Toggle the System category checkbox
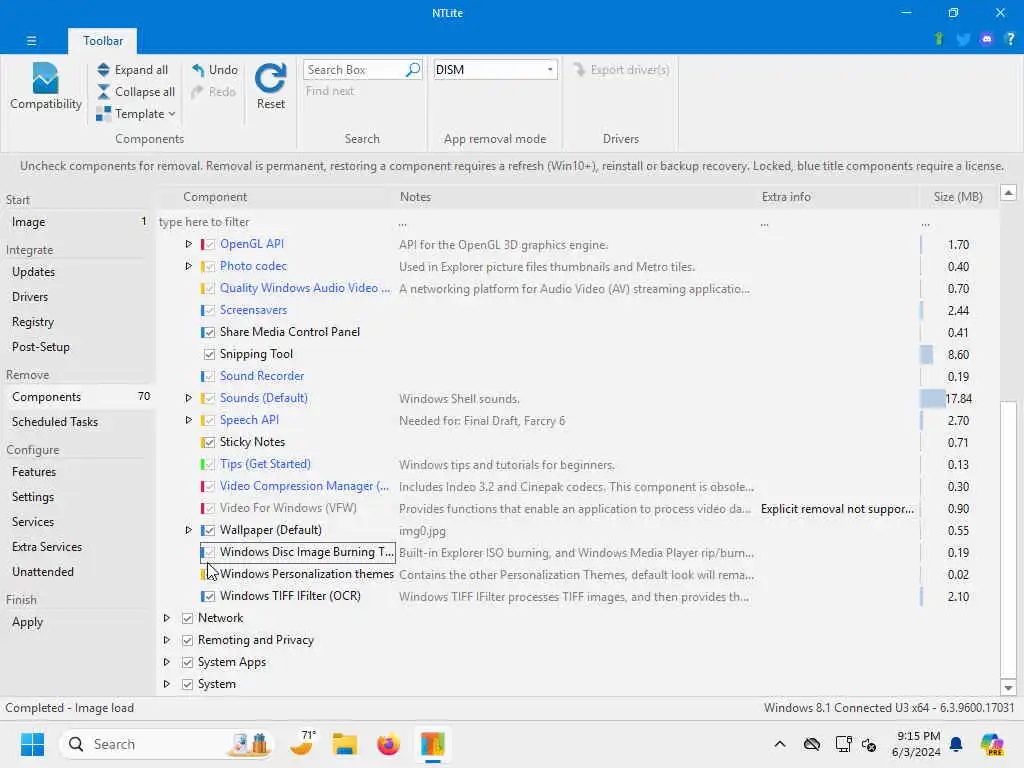The height and width of the screenshot is (768, 1024). coord(187,684)
